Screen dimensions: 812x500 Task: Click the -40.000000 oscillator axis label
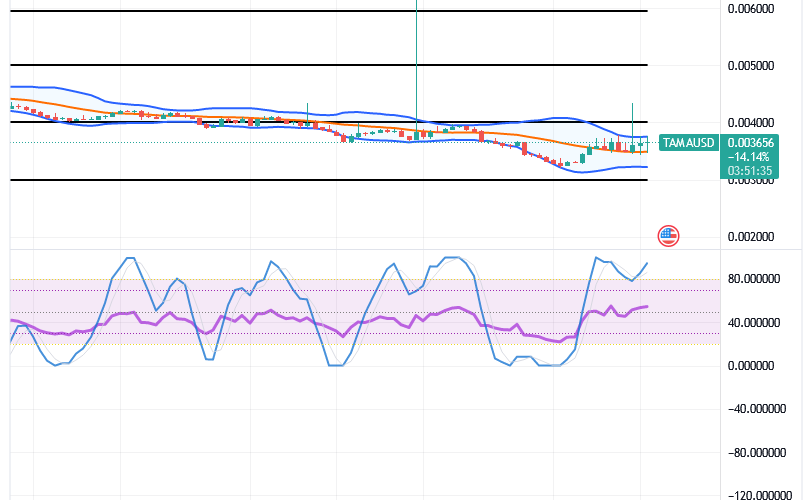pyautogui.click(x=757, y=409)
